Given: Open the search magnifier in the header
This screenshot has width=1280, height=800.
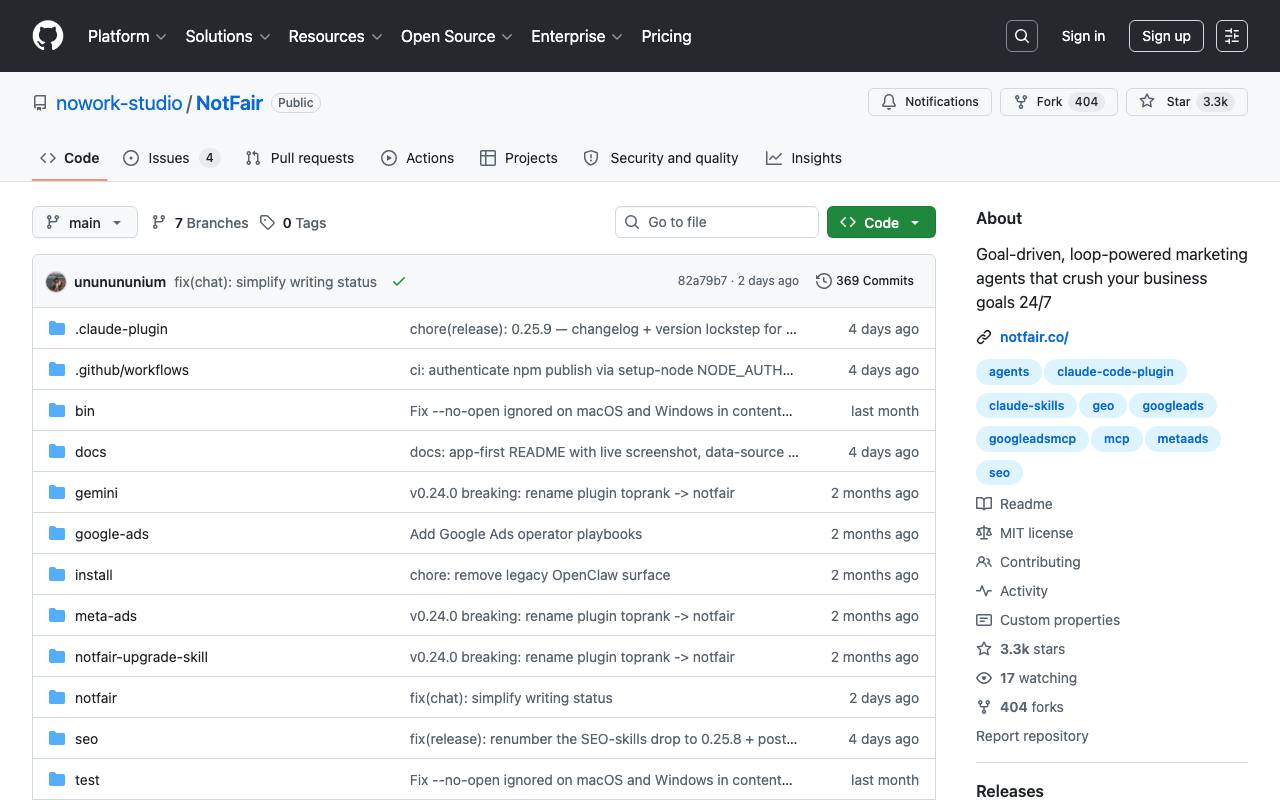Looking at the screenshot, I should click(1022, 36).
